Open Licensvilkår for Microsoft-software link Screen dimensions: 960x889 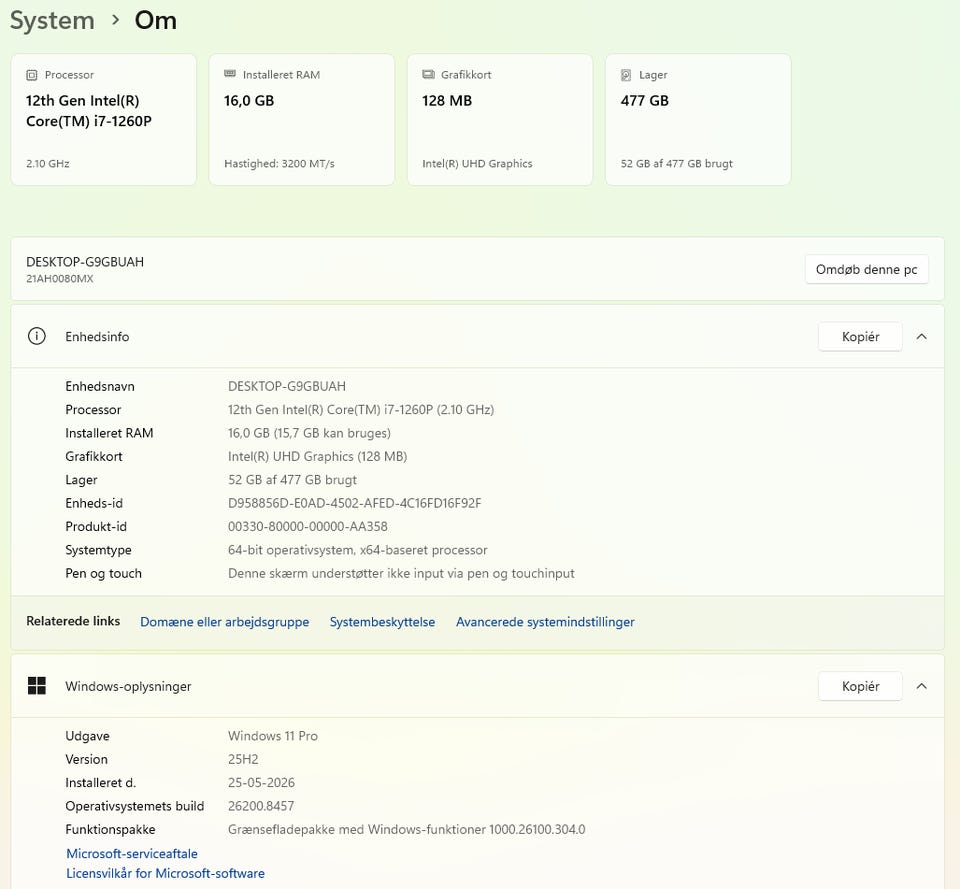pyautogui.click(x=165, y=873)
